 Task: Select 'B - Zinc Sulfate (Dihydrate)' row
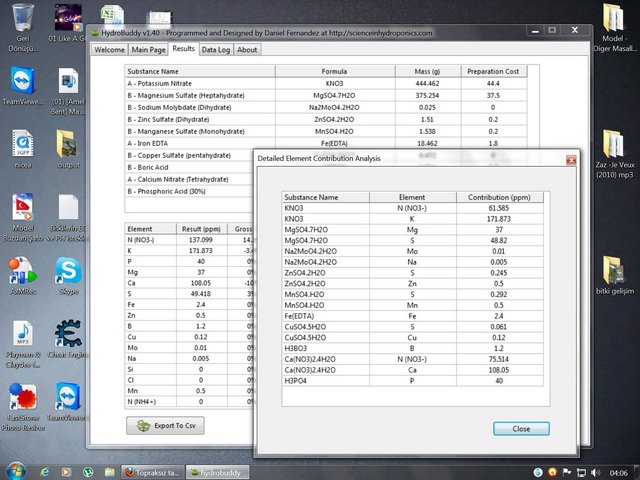326,119
